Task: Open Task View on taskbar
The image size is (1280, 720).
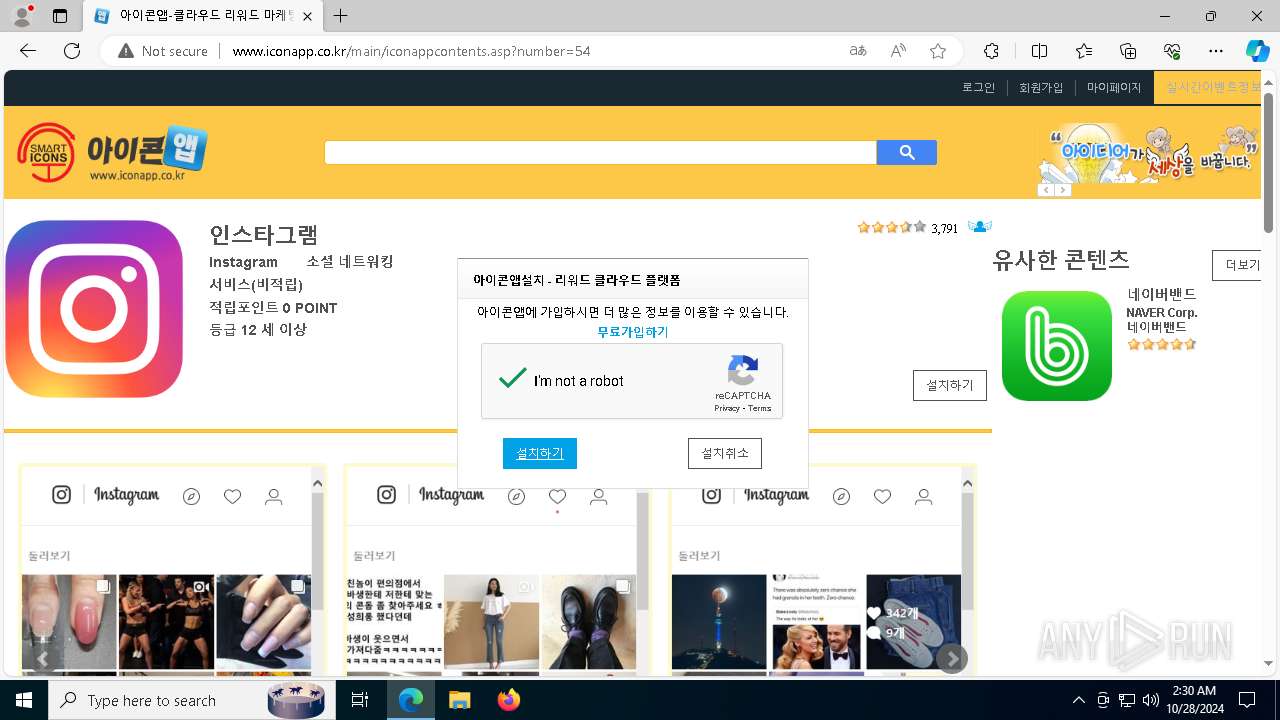Action: pos(360,700)
